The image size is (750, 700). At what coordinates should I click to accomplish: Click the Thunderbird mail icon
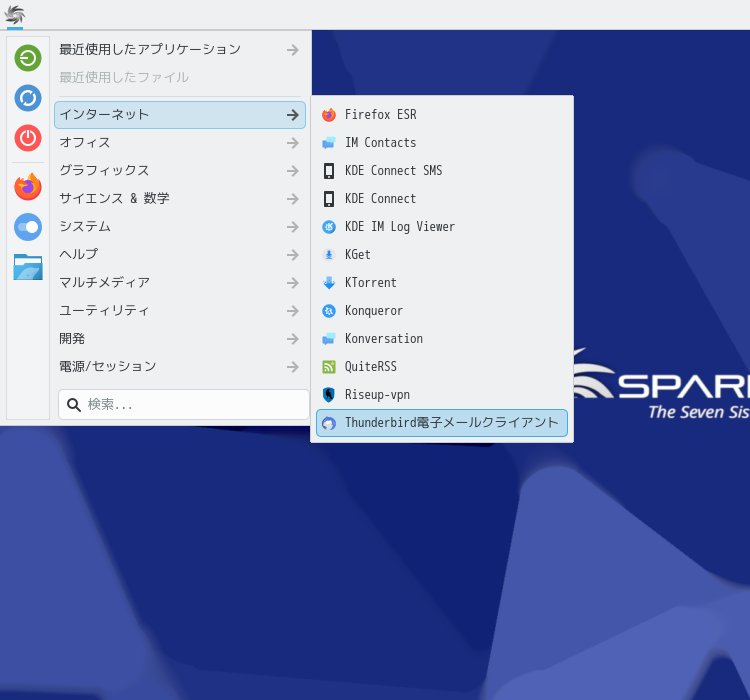point(329,423)
